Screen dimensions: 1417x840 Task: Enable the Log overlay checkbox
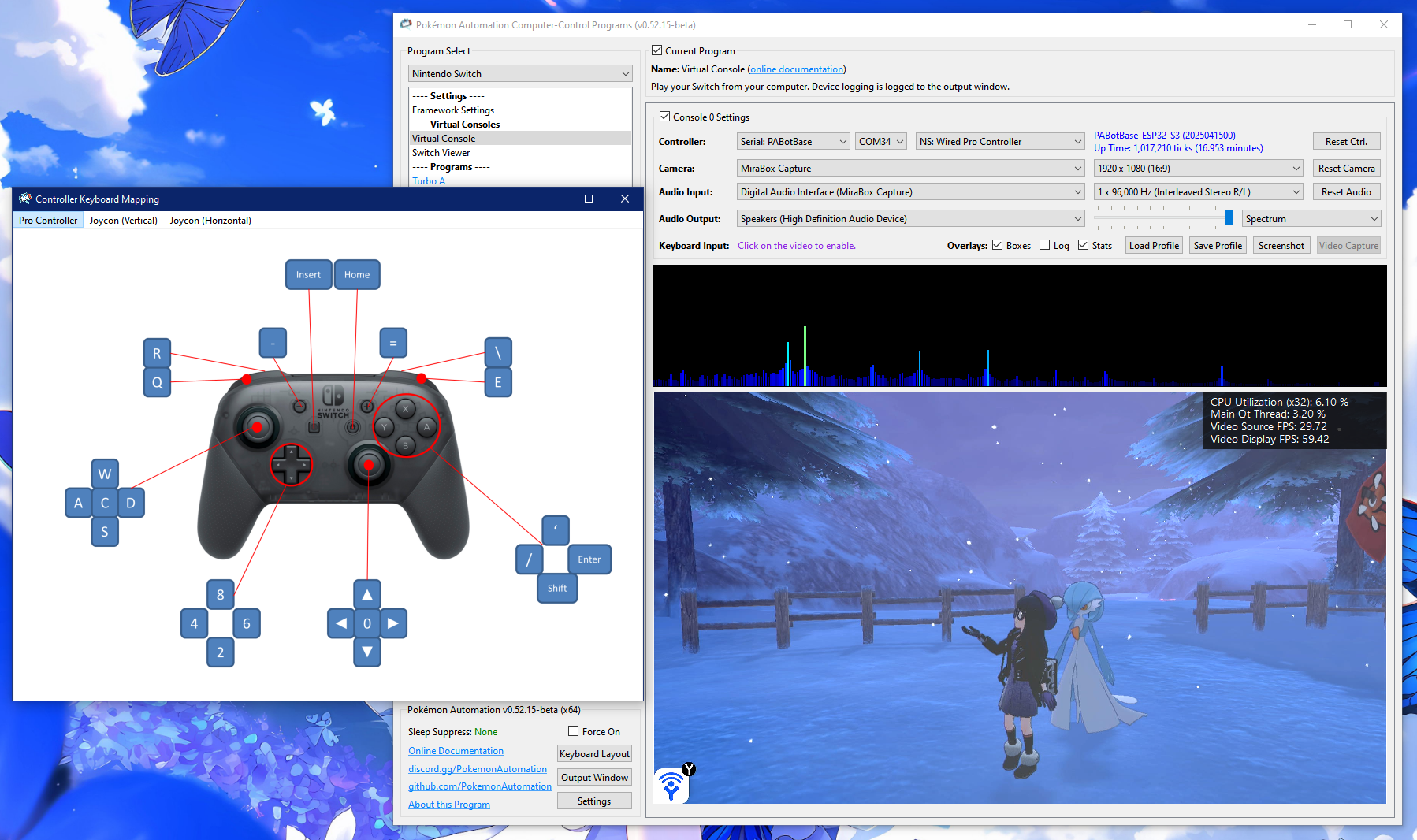point(1045,245)
